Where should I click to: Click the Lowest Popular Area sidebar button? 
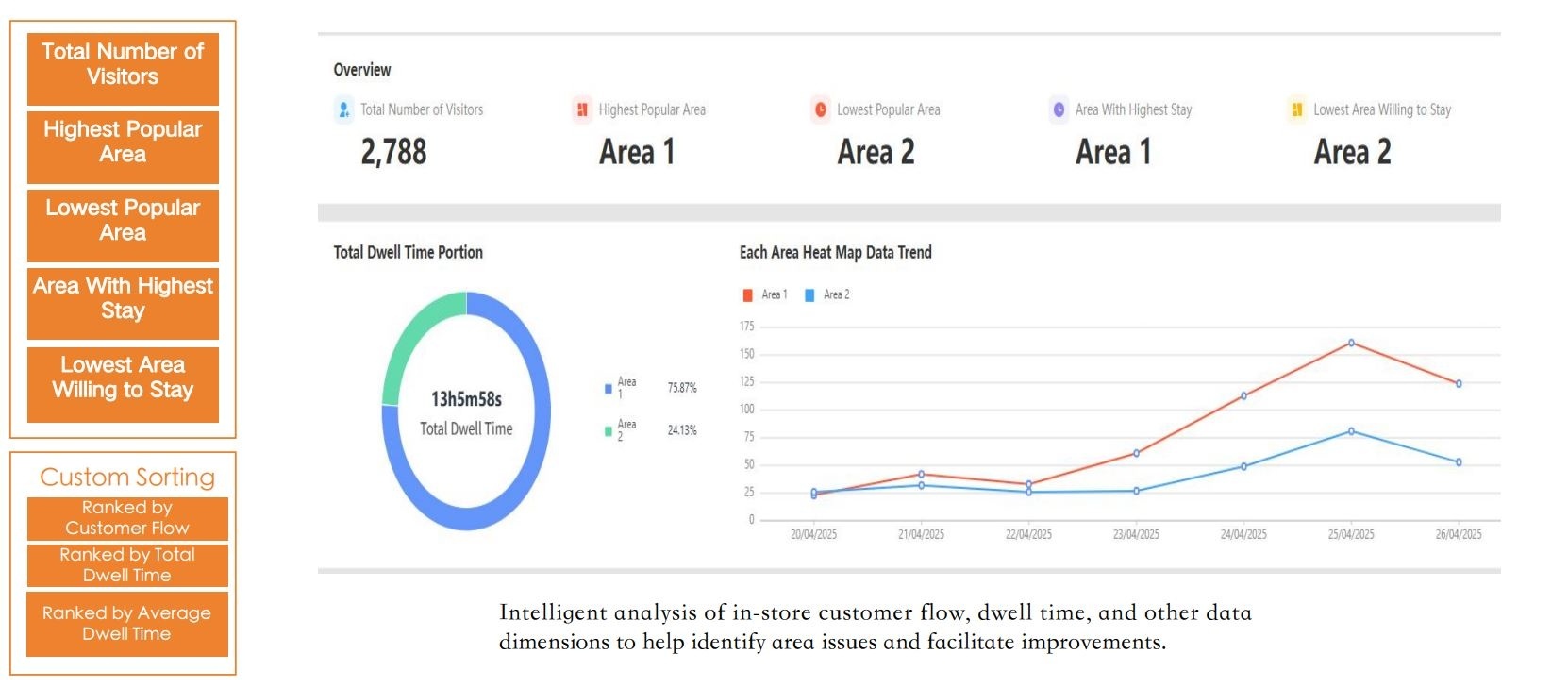pyautogui.click(x=123, y=220)
